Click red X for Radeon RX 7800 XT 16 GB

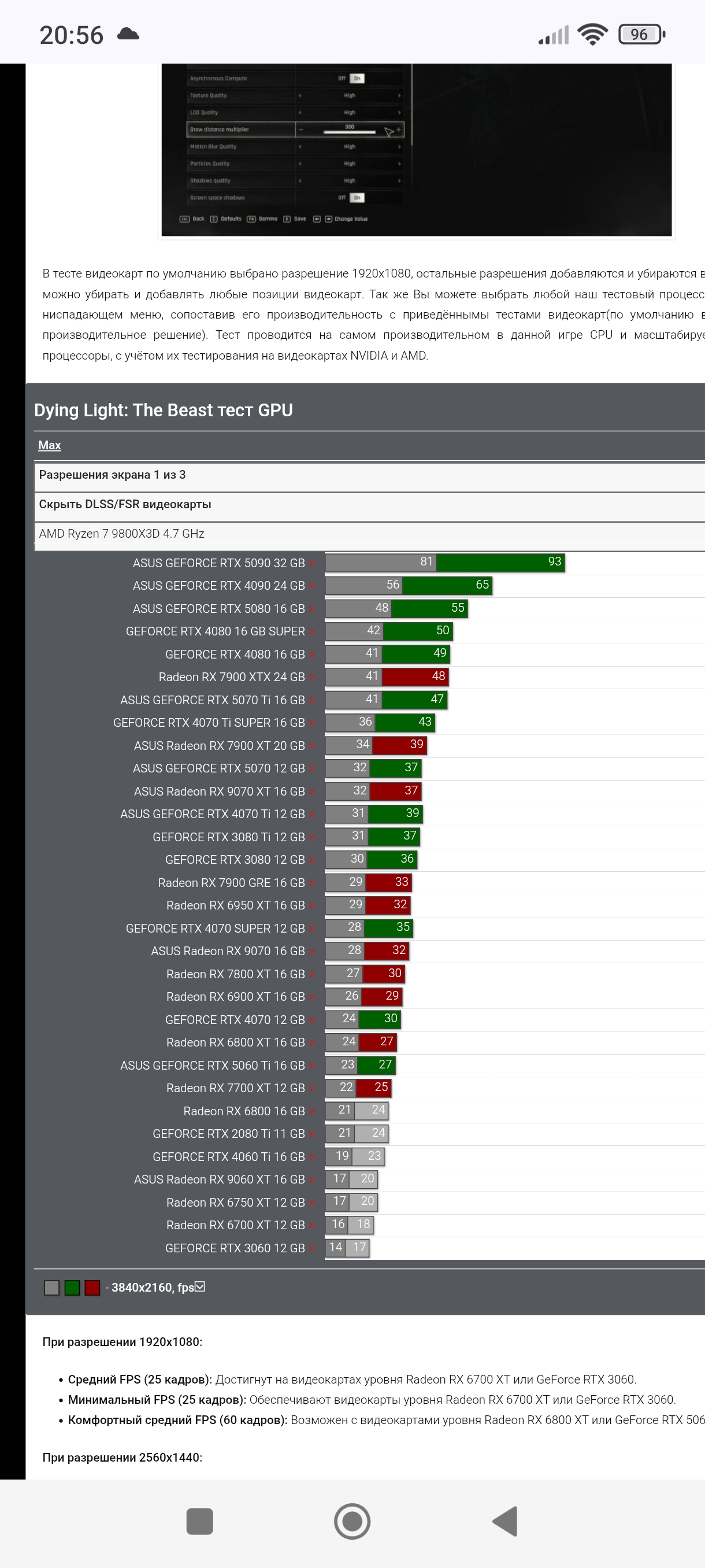point(313,975)
